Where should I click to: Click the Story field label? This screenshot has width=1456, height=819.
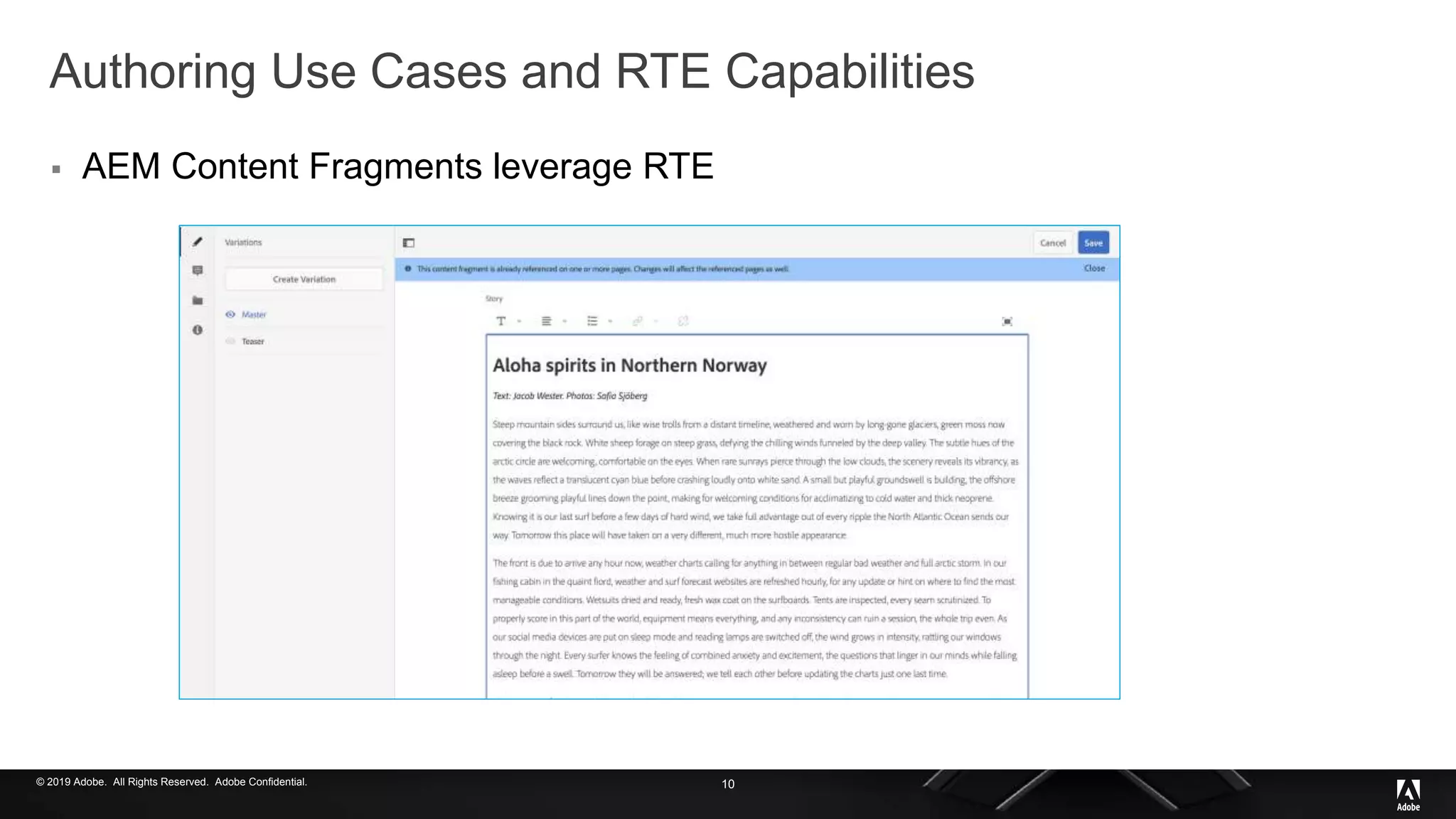click(x=494, y=299)
